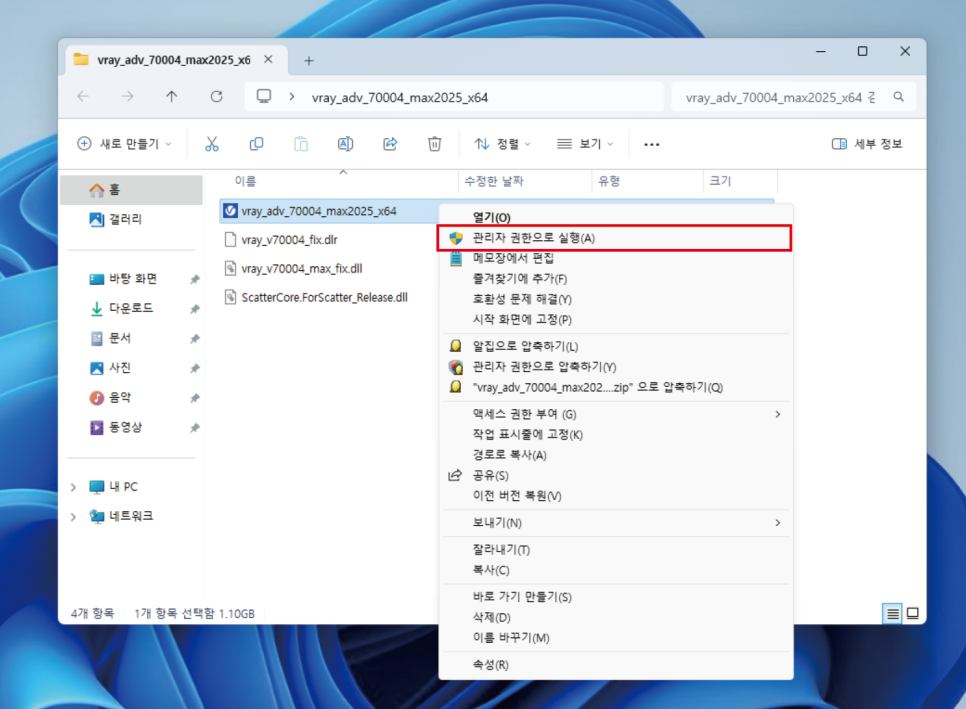Viewport: 966px width, 709px height.
Task: Expand the 네트워크 tree node
Action: point(74,517)
